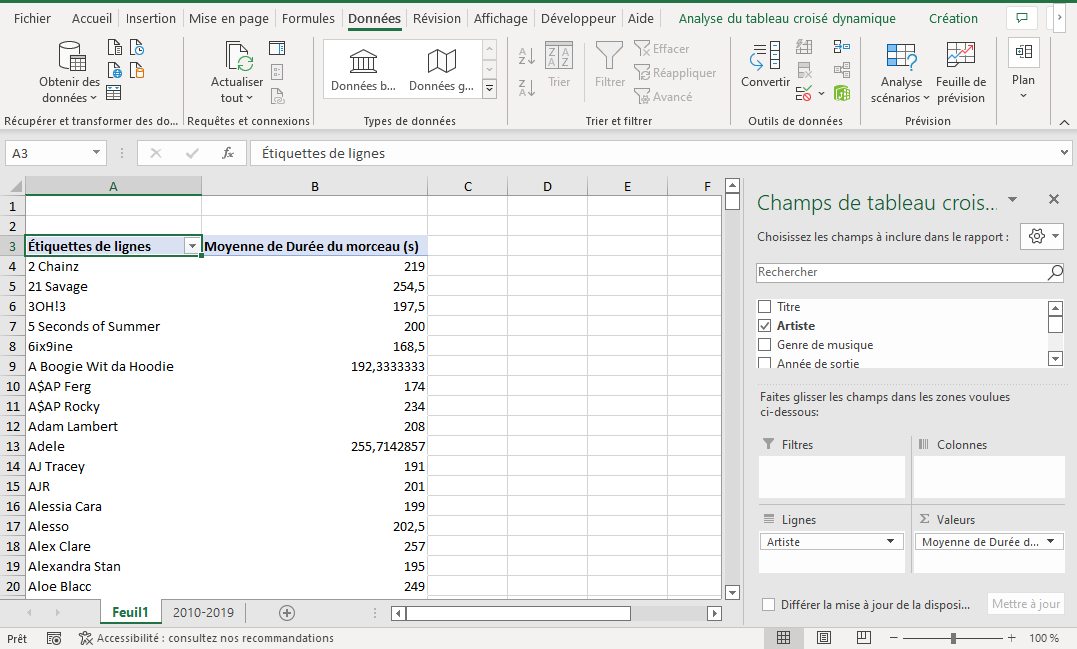Screen dimensions: 1077x649
Task: Open the Affichage tab
Action: click(501, 19)
